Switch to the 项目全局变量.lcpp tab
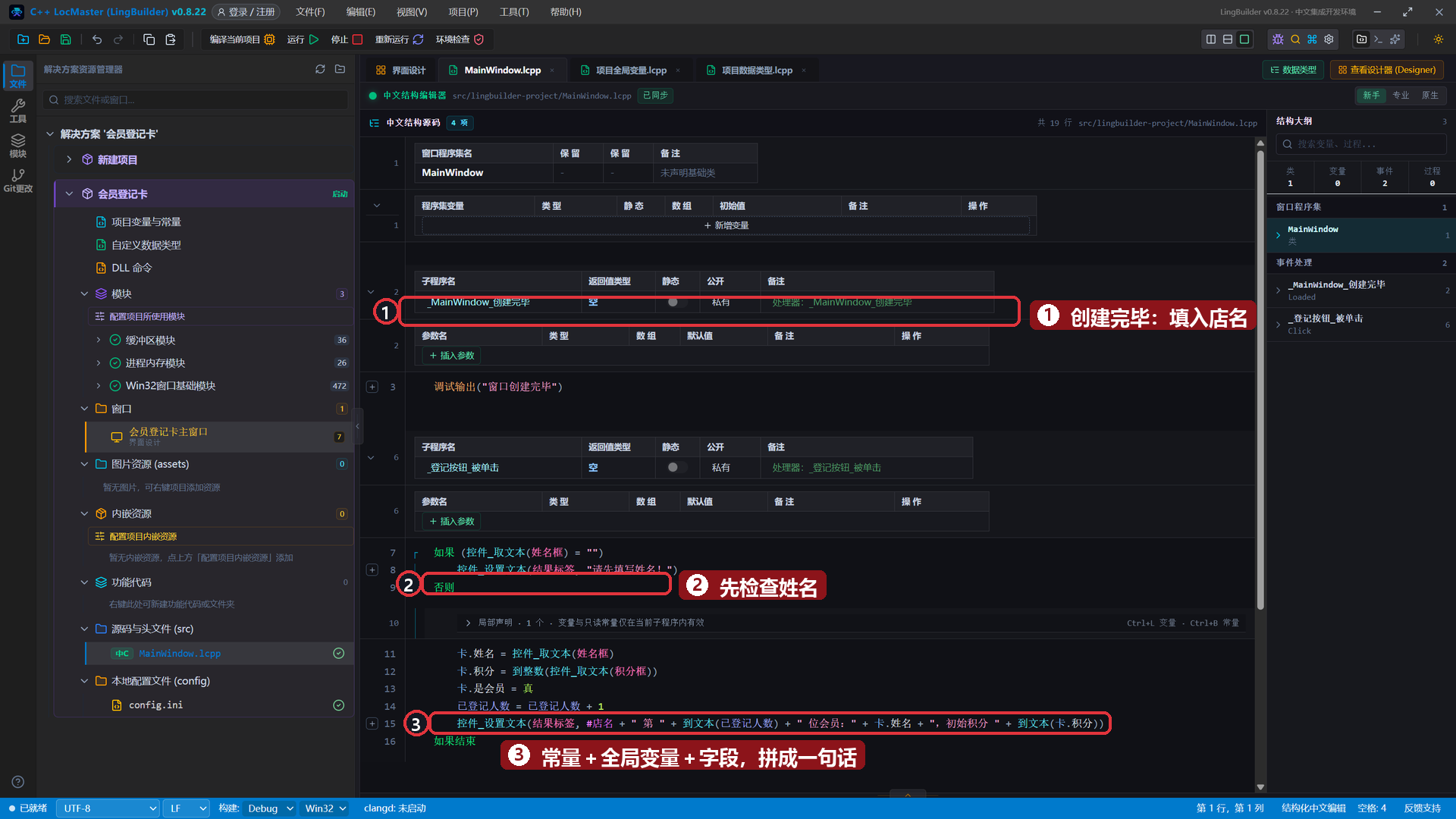The image size is (1456, 819). (631, 70)
